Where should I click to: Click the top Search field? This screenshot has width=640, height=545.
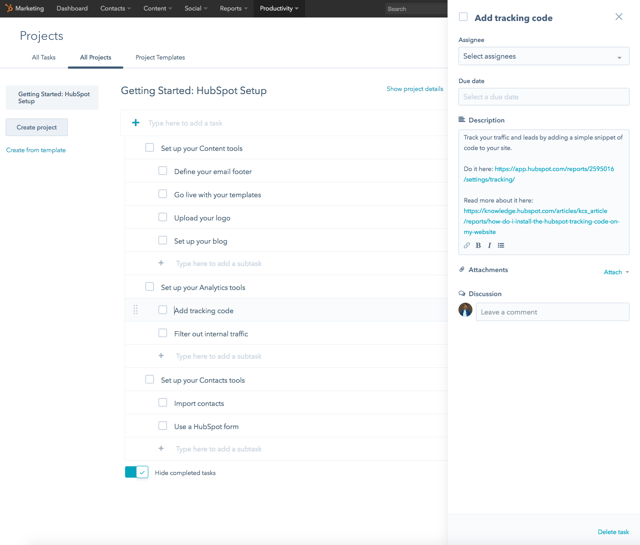416,9
